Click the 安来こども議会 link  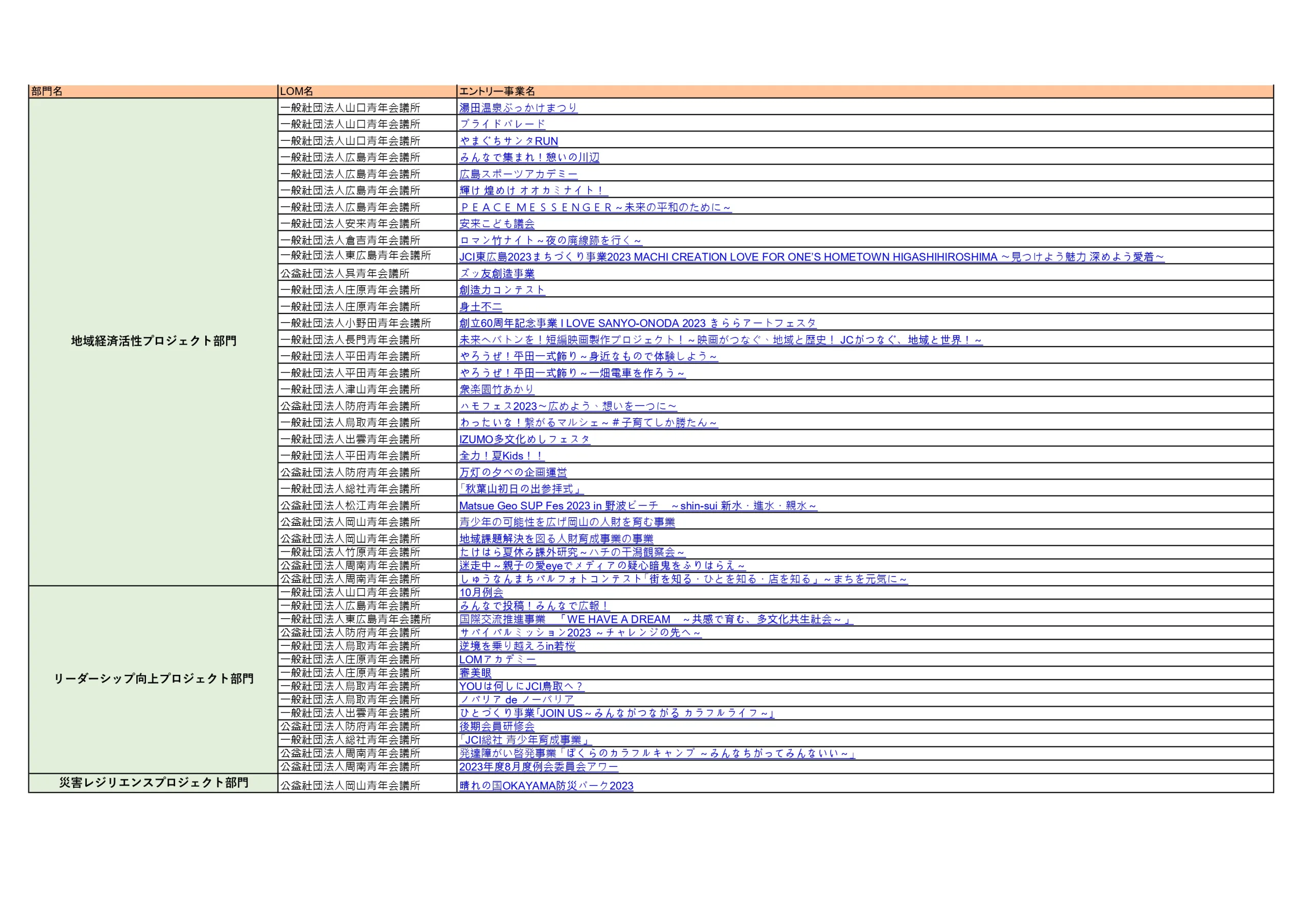497,224
